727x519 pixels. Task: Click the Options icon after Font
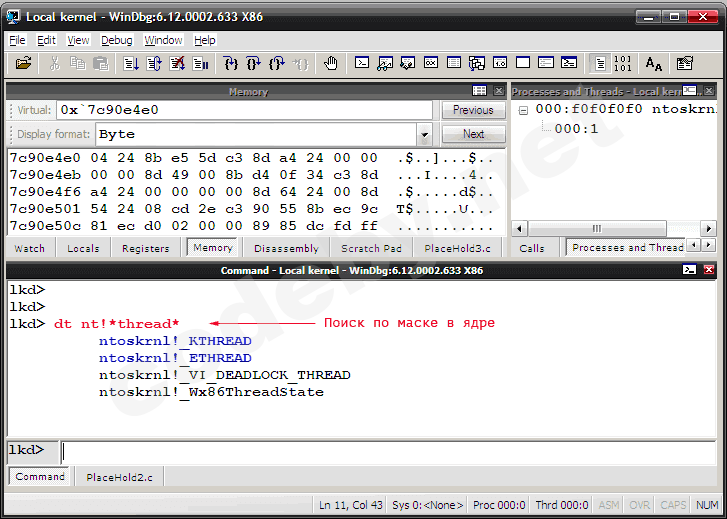pyautogui.click(x=685, y=64)
